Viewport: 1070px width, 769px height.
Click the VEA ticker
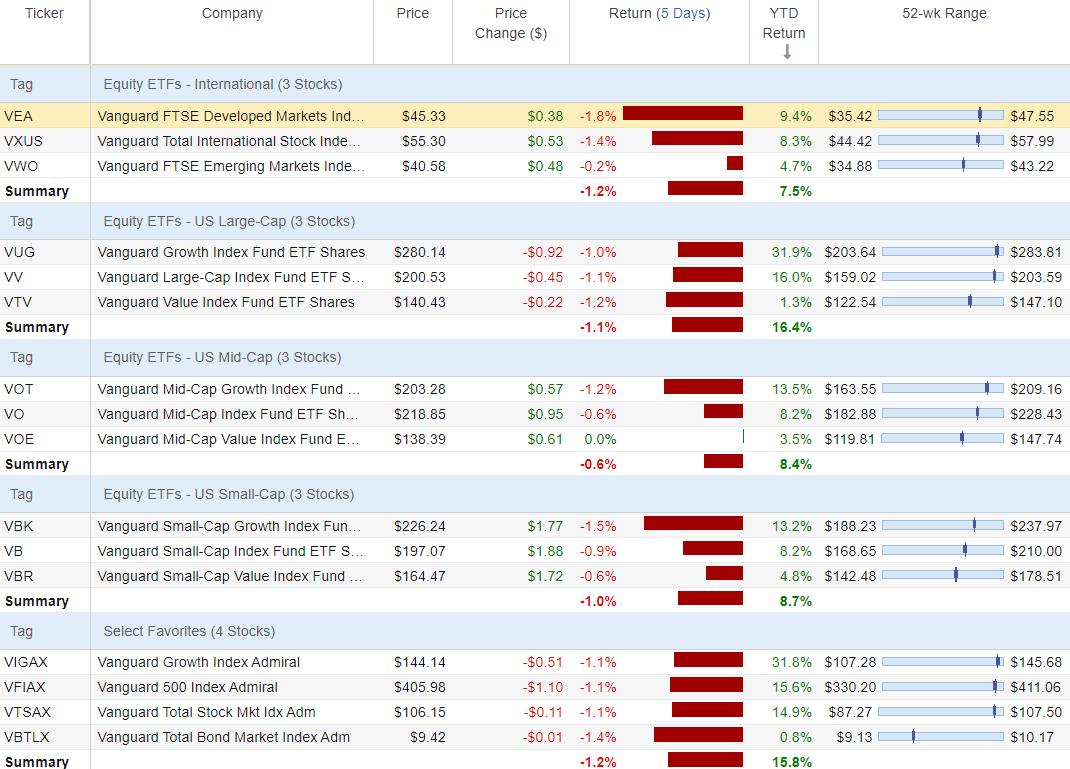[x=18, y=116]
